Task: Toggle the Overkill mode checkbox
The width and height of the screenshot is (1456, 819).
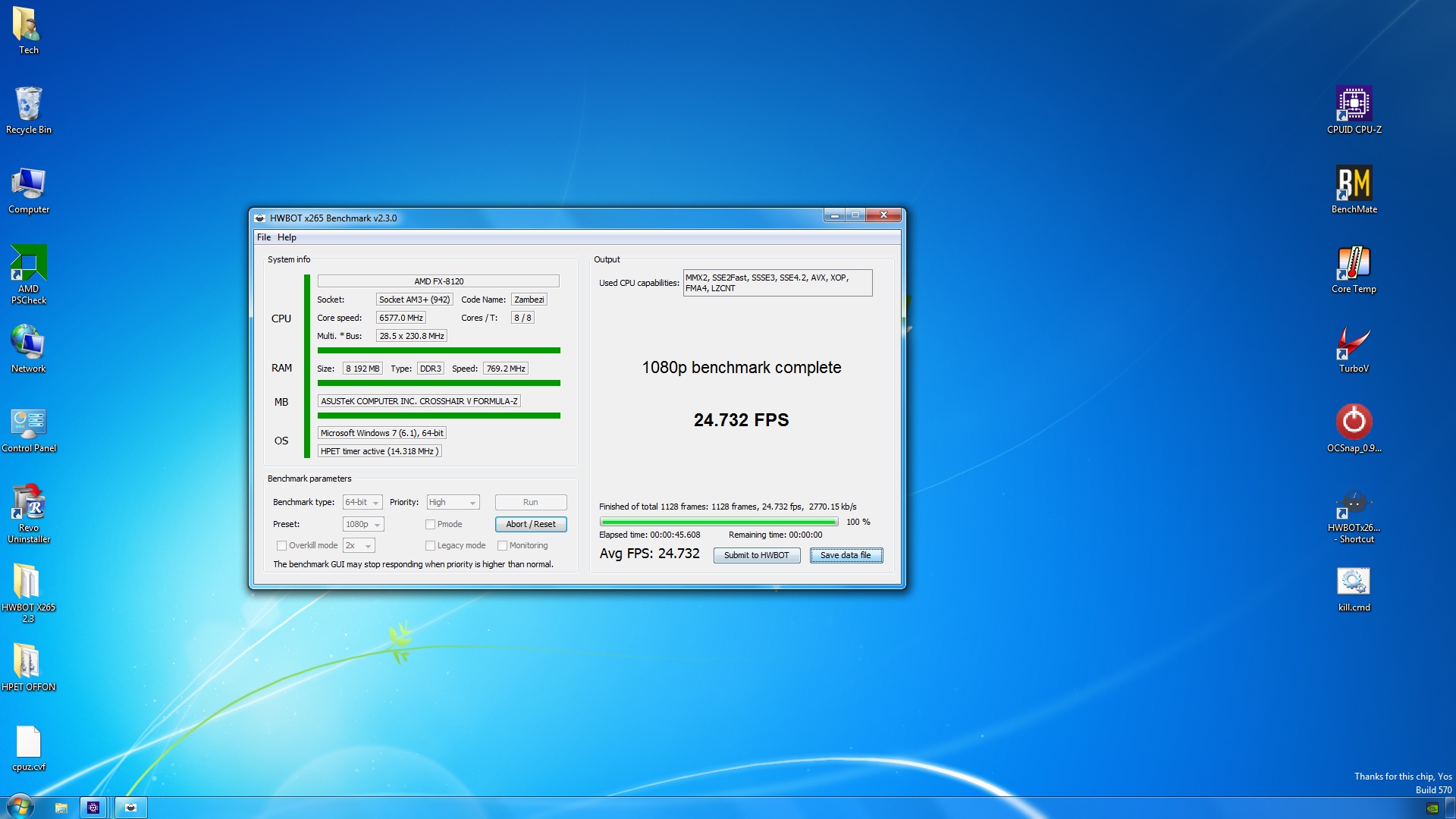Action: pos(281,545)
